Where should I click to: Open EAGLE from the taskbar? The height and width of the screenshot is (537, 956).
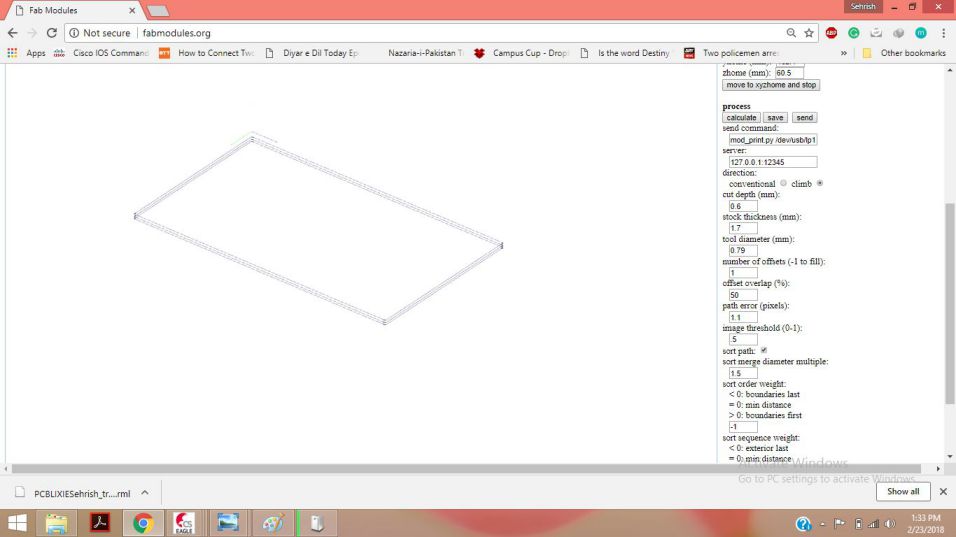click(x=184, y=523)
